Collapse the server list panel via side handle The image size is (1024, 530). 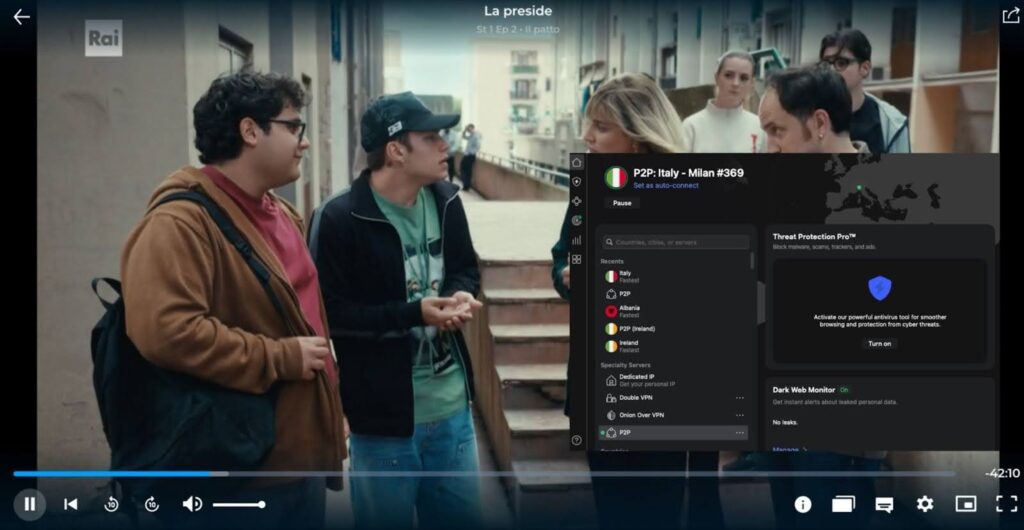coord(760,303)
